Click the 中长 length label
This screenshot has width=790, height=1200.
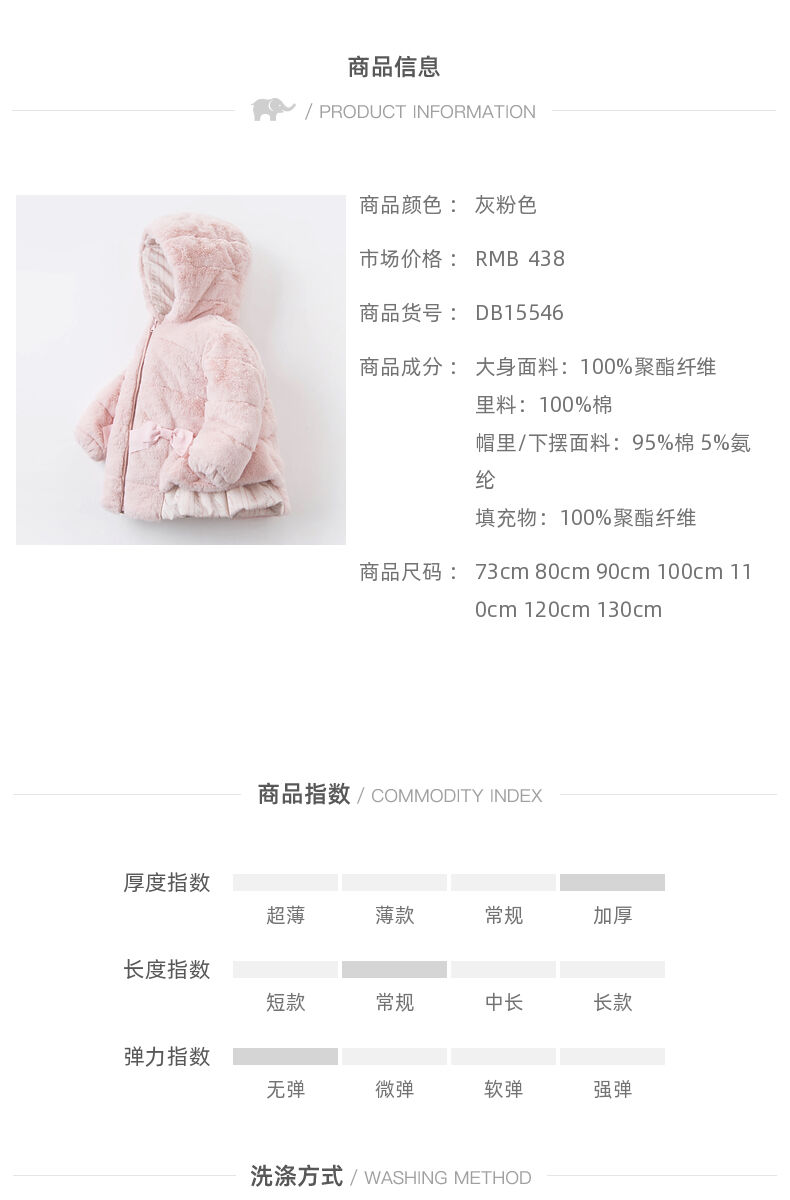(x=503, y=1002)
